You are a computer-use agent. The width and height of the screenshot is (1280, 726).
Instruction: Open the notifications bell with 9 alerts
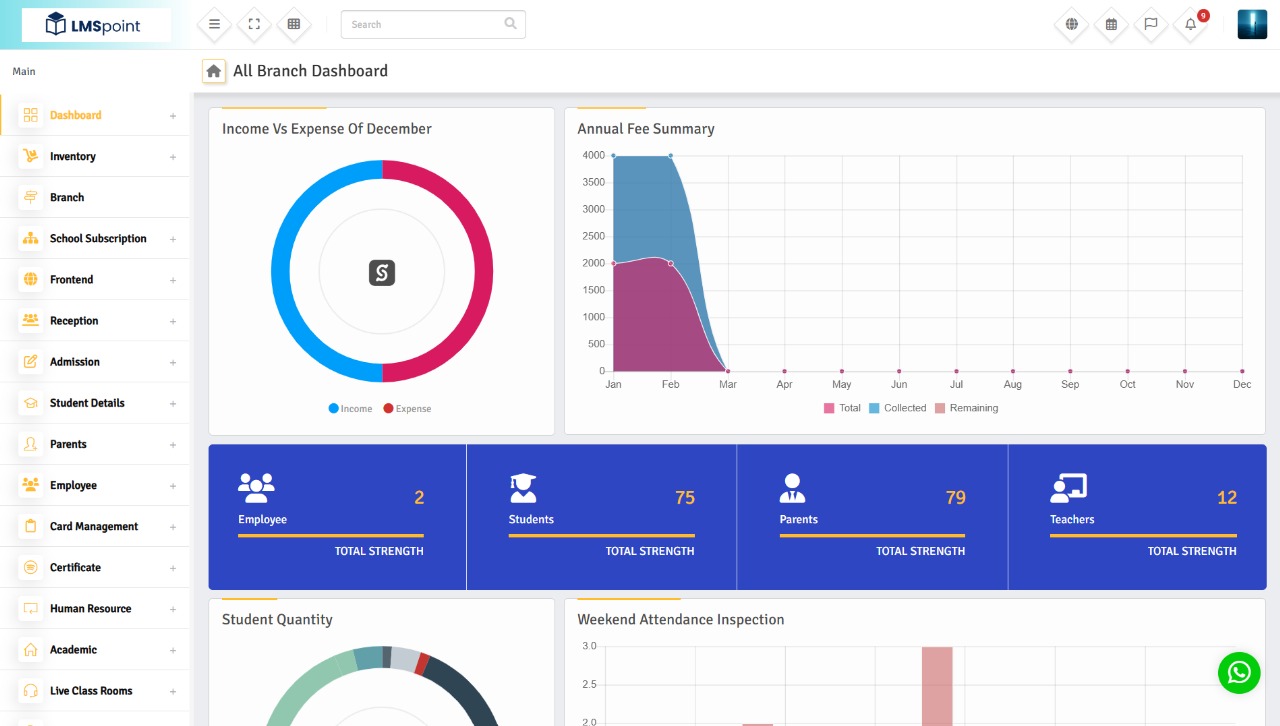pyautogui.click(x=1189, y=24)
